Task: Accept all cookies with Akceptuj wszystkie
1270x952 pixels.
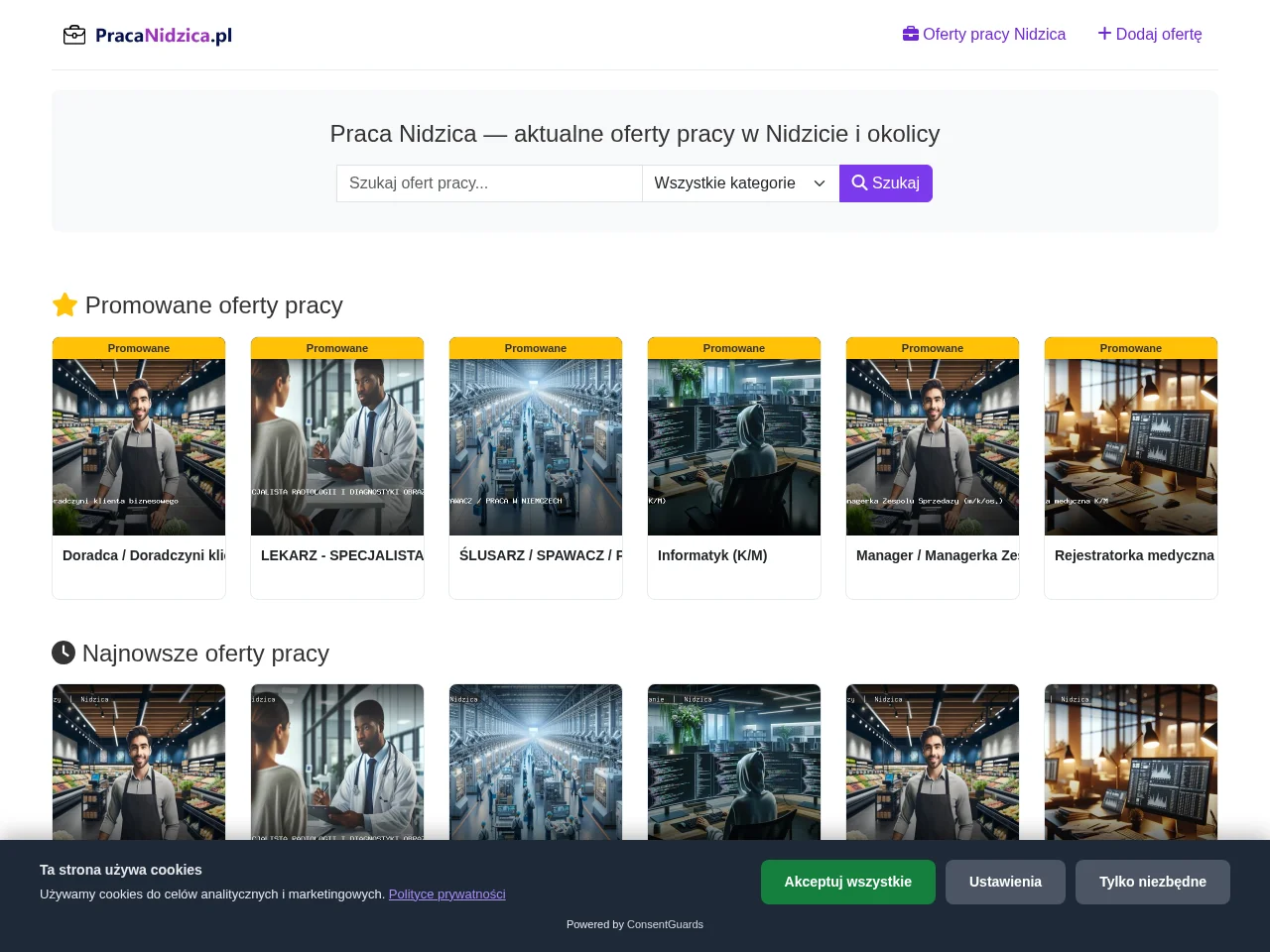Action: (848, 882)
